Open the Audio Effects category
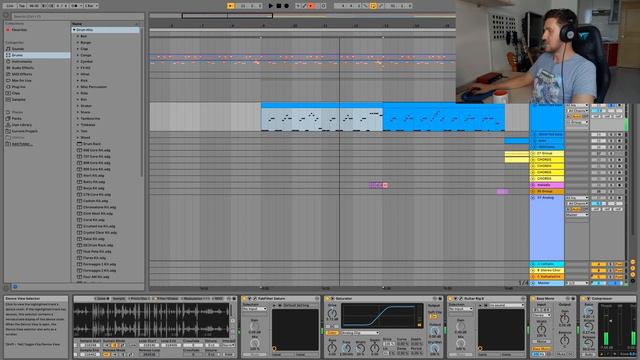Screen dimensions: 640x360 coord(22,68)
